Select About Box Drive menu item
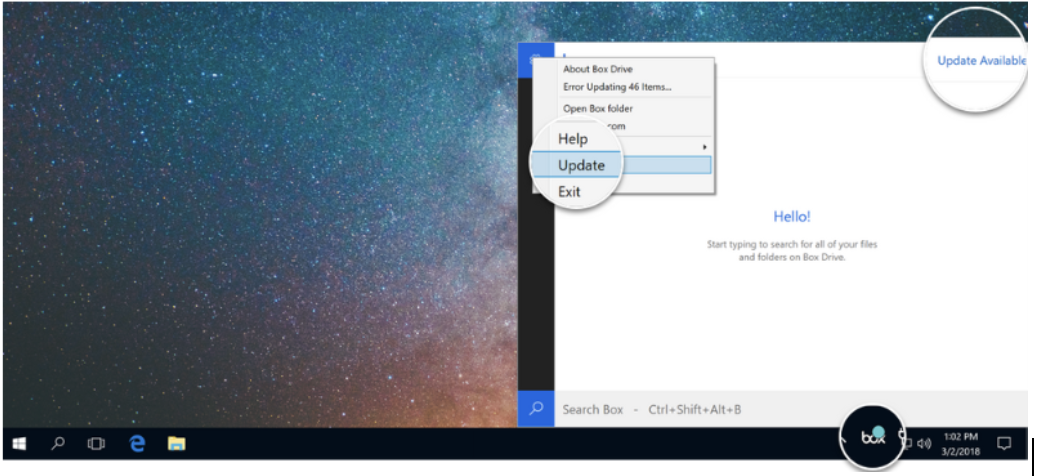 [598, 69]
